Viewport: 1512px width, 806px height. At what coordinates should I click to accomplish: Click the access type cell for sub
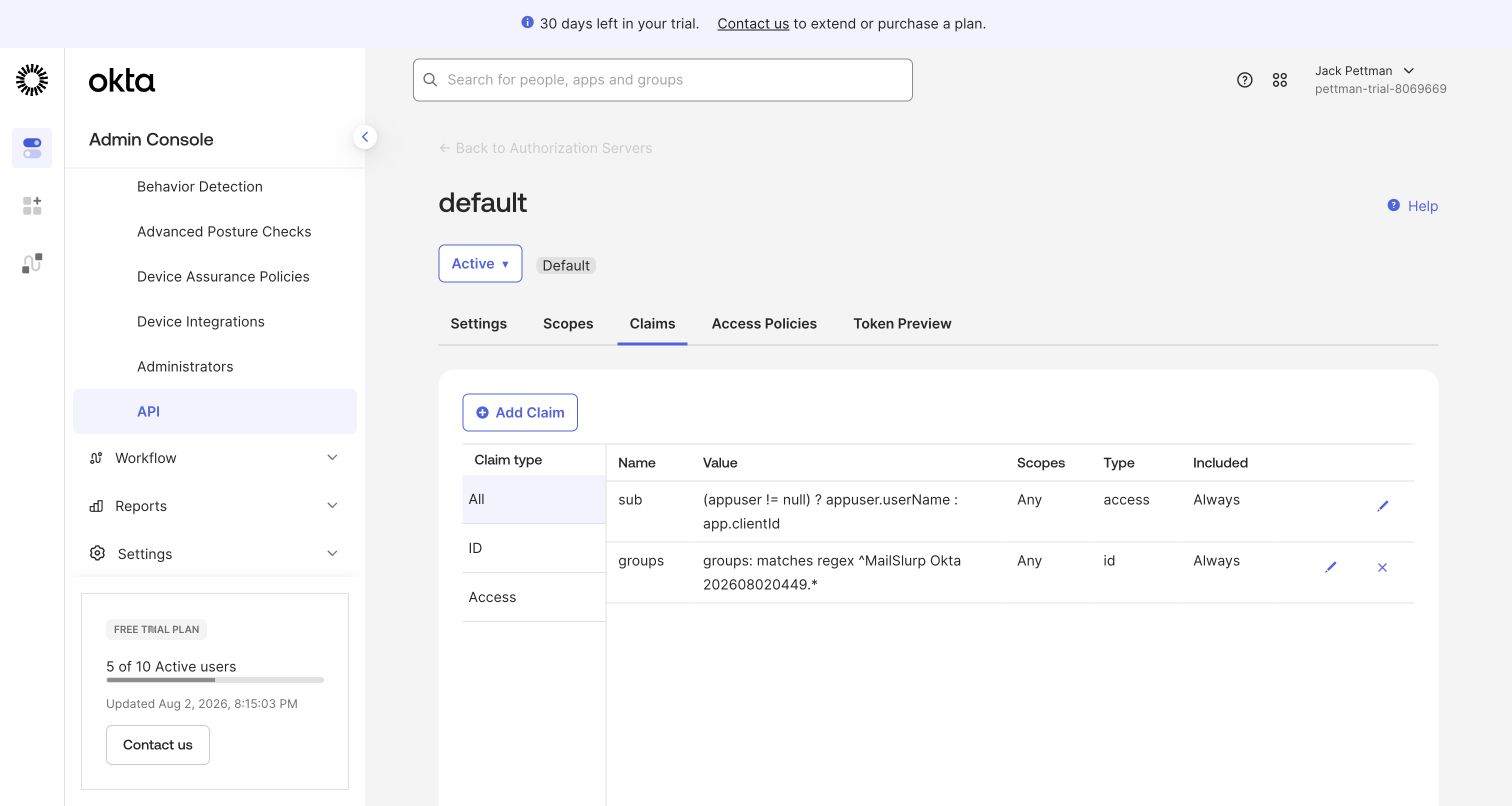pos(1126,499)
